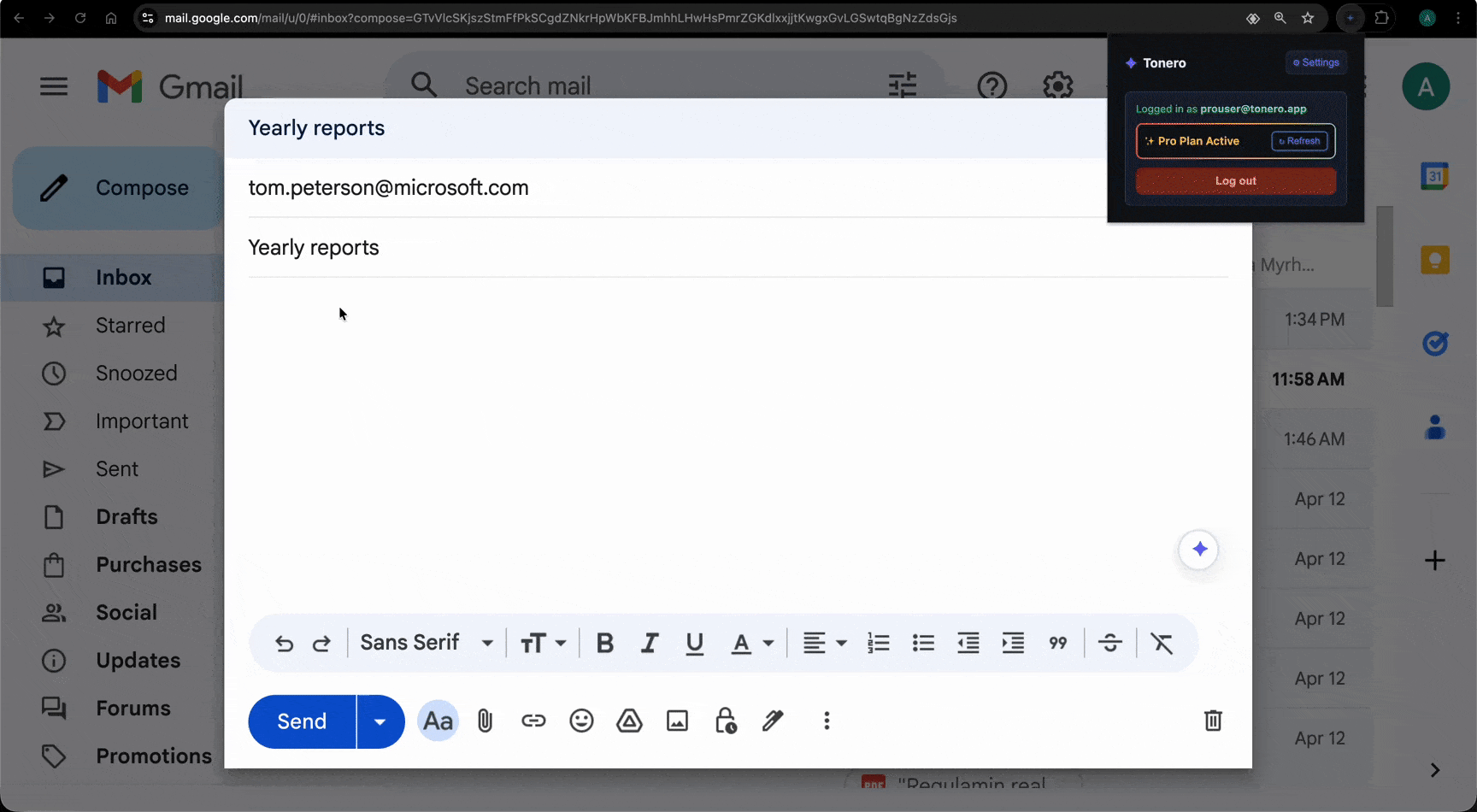Open the text alignment dropdown
This screenshot has width=1477, height=812.
(x=825, y=643)
